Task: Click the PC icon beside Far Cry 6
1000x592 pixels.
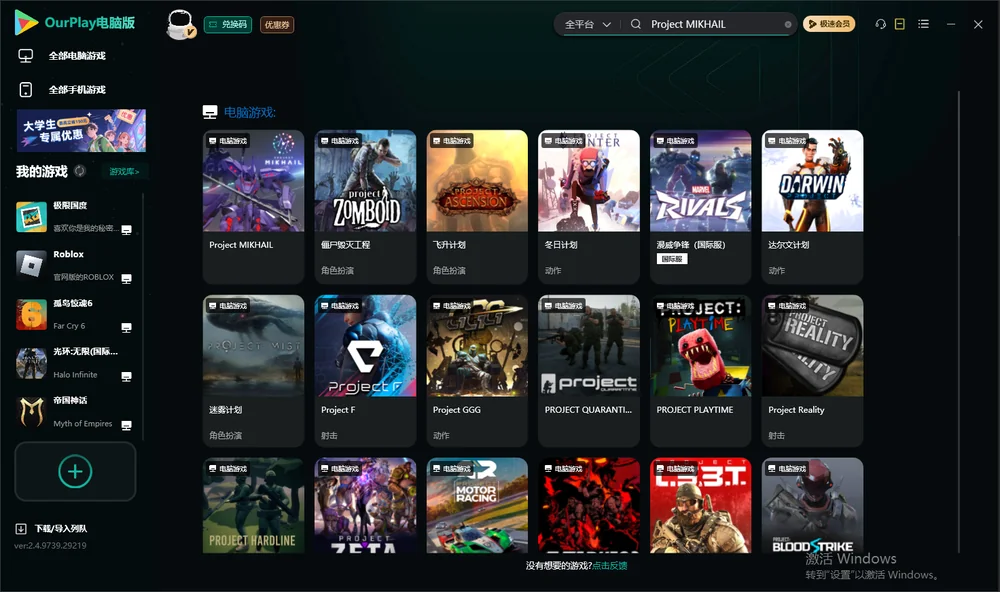Action: pos(126,328)
